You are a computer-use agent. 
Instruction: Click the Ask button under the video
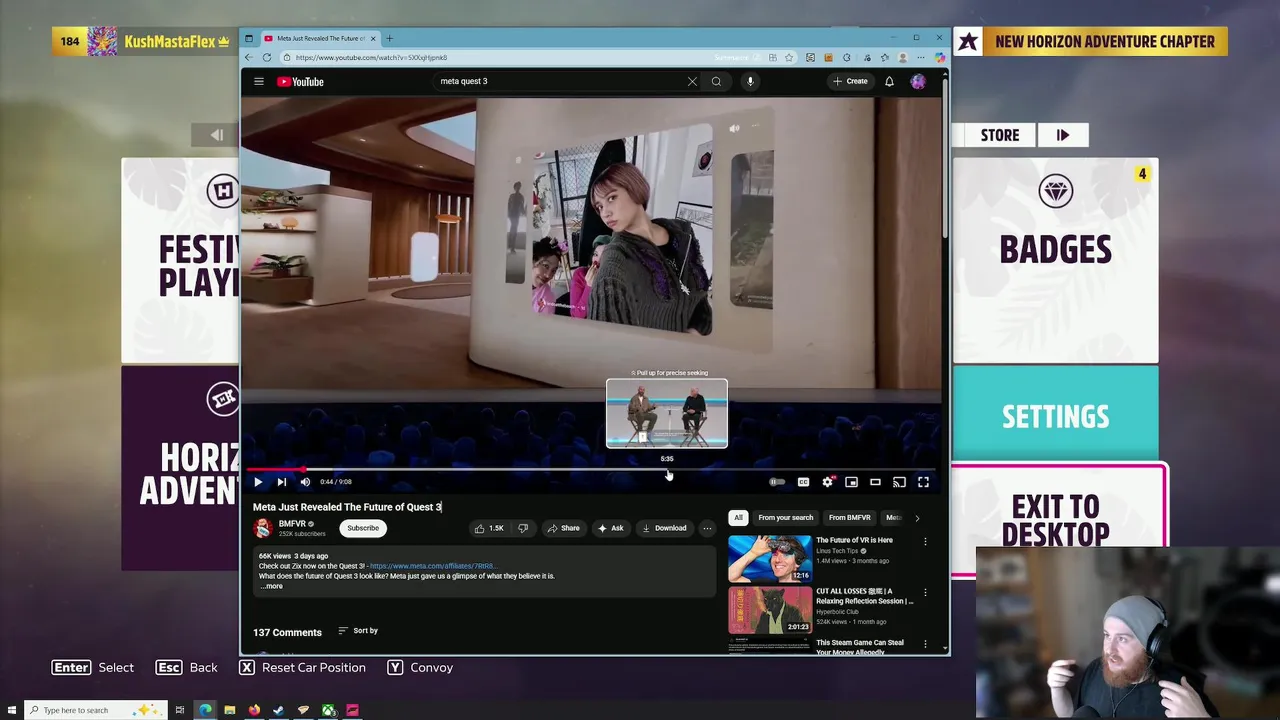[x=610, y=528]
